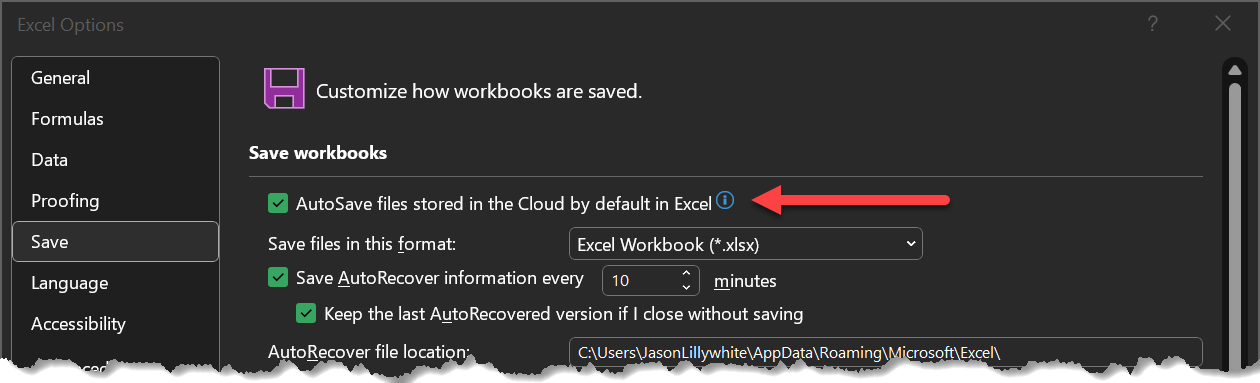Open the Save files in this format dropdown
The image size is (1260, 383).
point(745,244)
